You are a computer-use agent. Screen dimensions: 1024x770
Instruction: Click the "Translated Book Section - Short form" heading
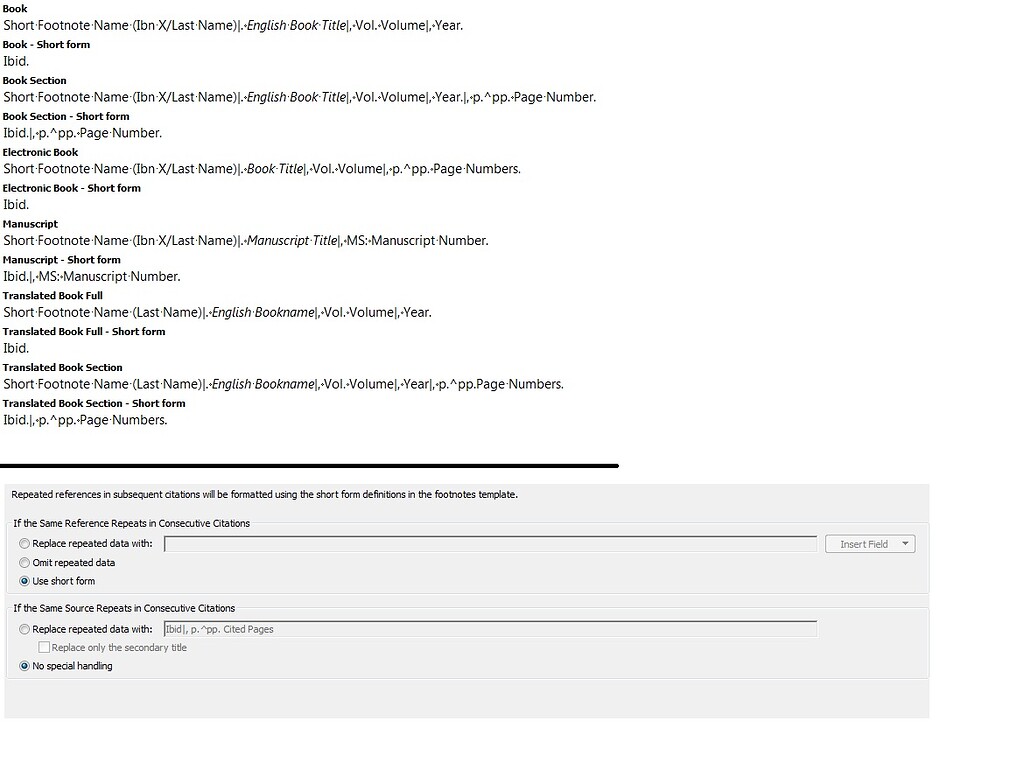tap(94, 403)
